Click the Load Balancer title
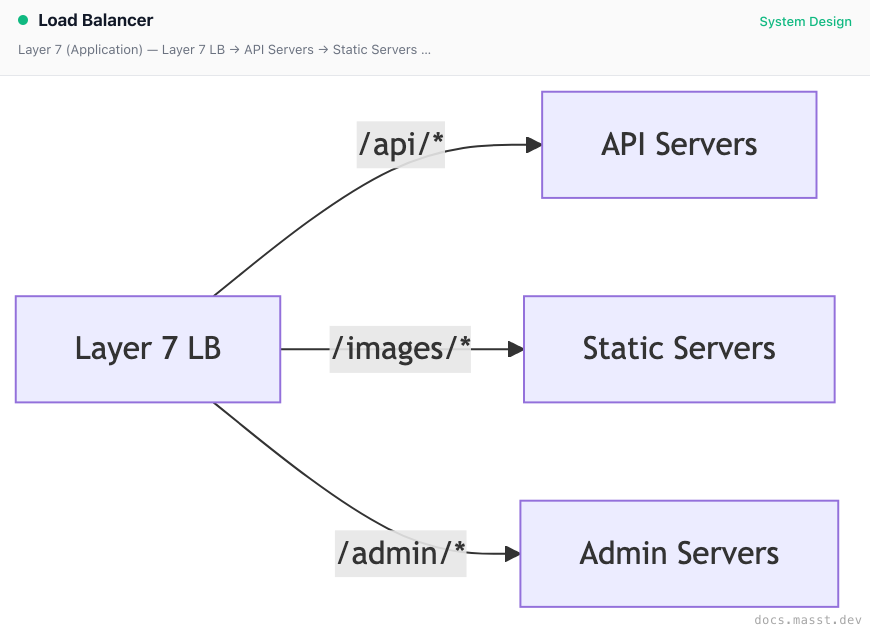 point(95,21)
